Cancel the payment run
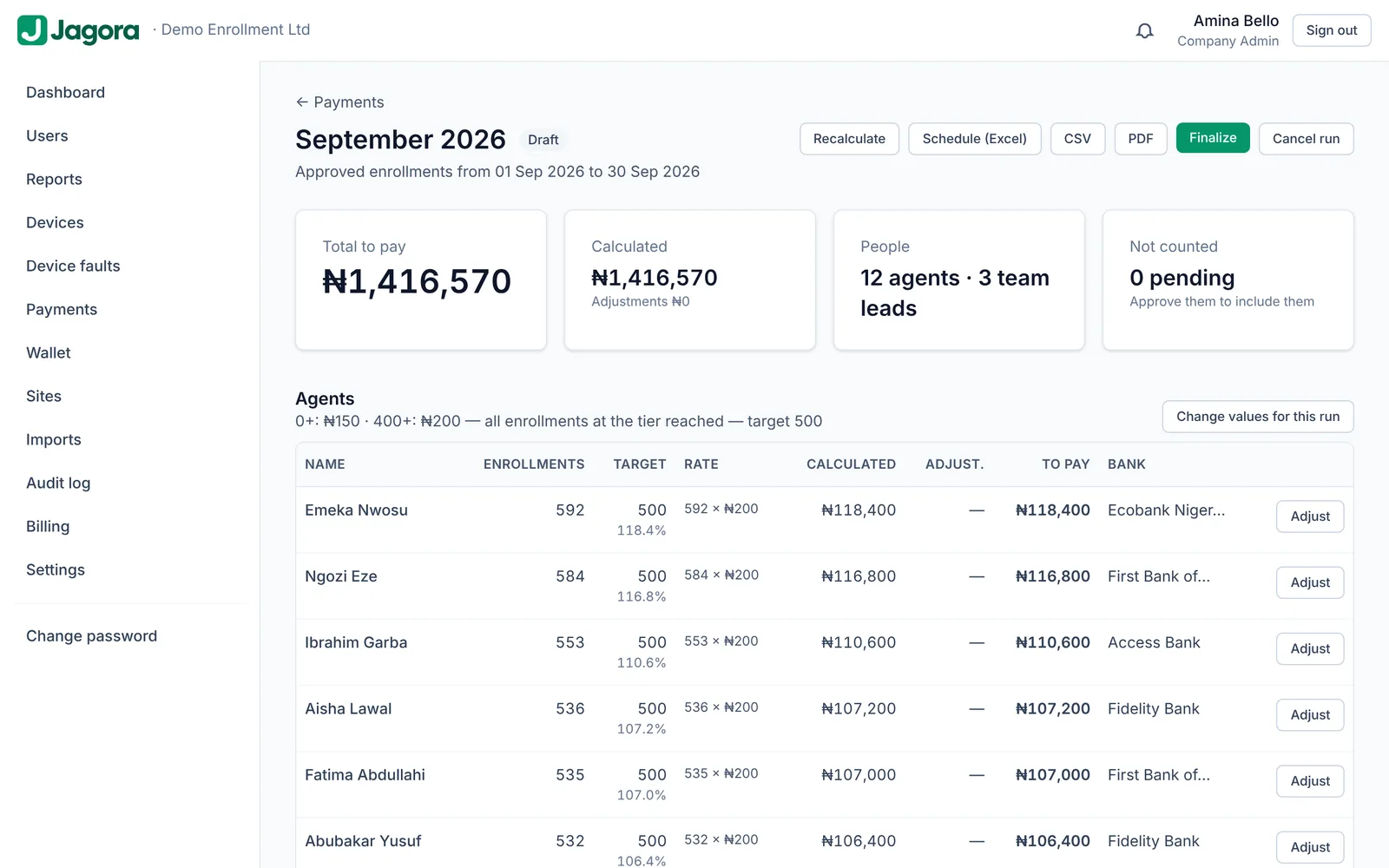The width and height of the screenshot is (1389, 868). point(1306,139)
